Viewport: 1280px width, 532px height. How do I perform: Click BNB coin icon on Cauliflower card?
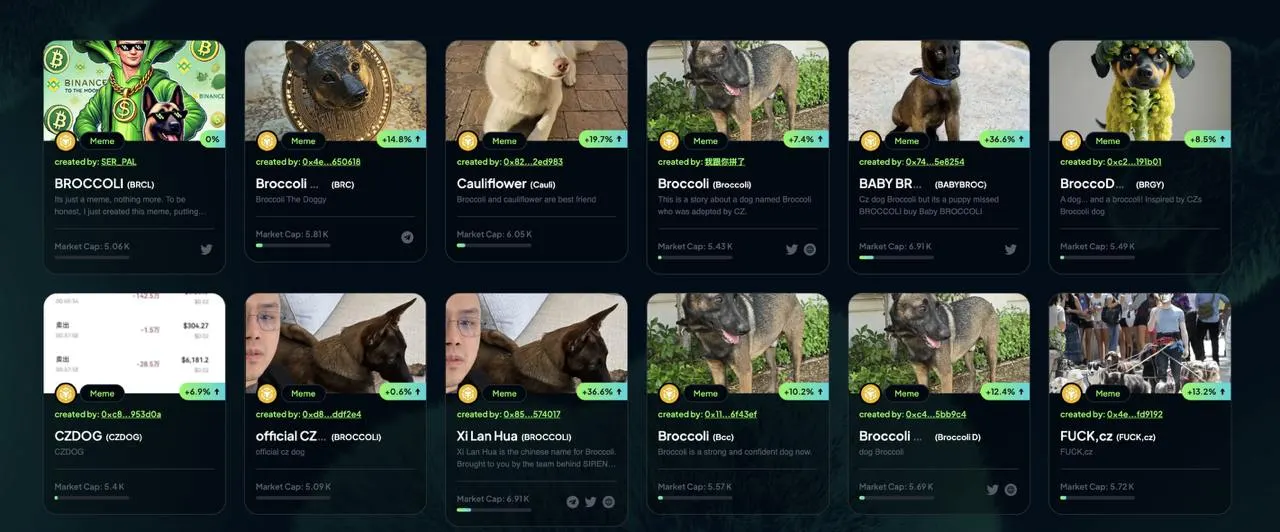[468, 141]
